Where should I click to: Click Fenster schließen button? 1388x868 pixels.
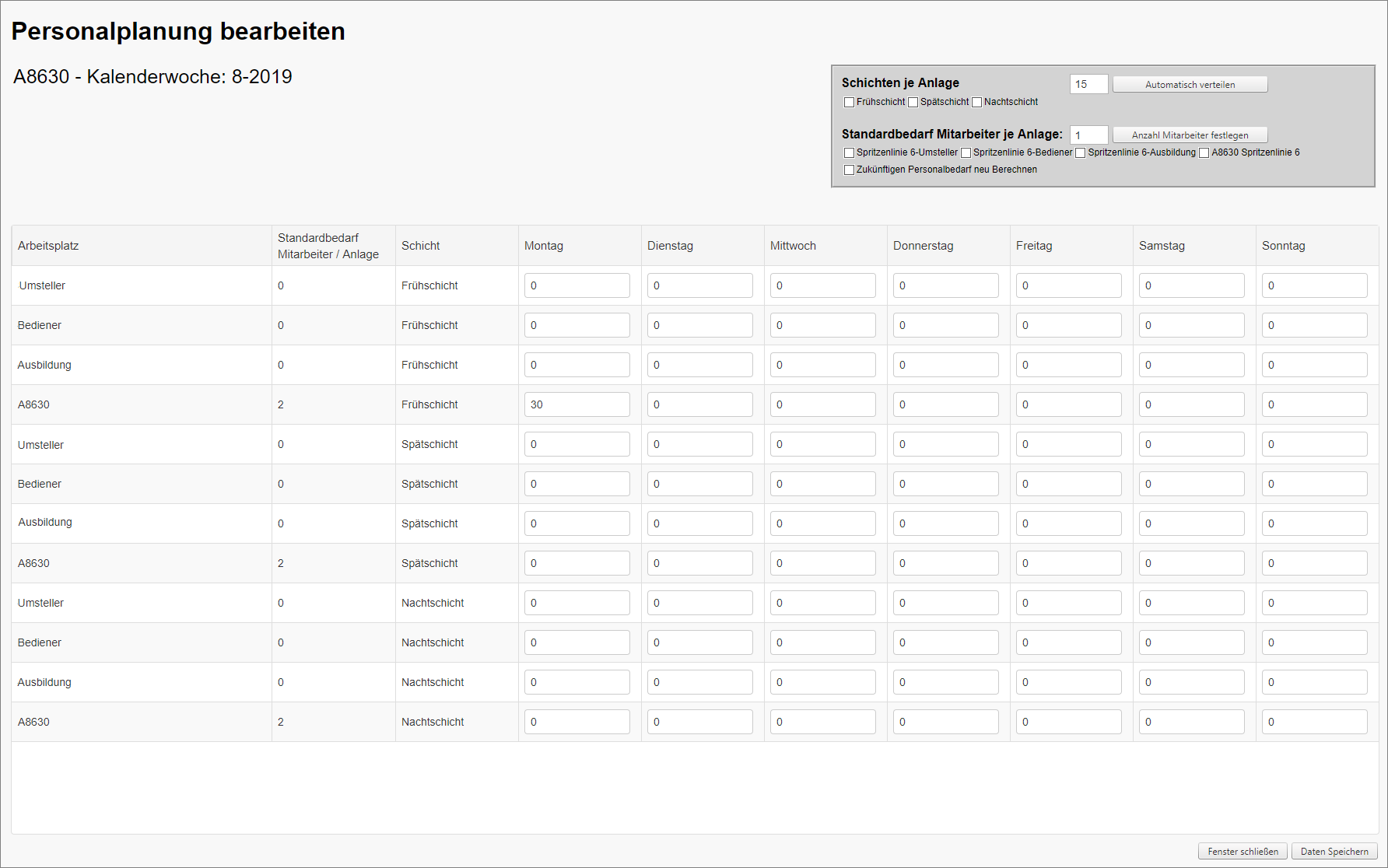pyautogui.click(x=1243, y=851)
